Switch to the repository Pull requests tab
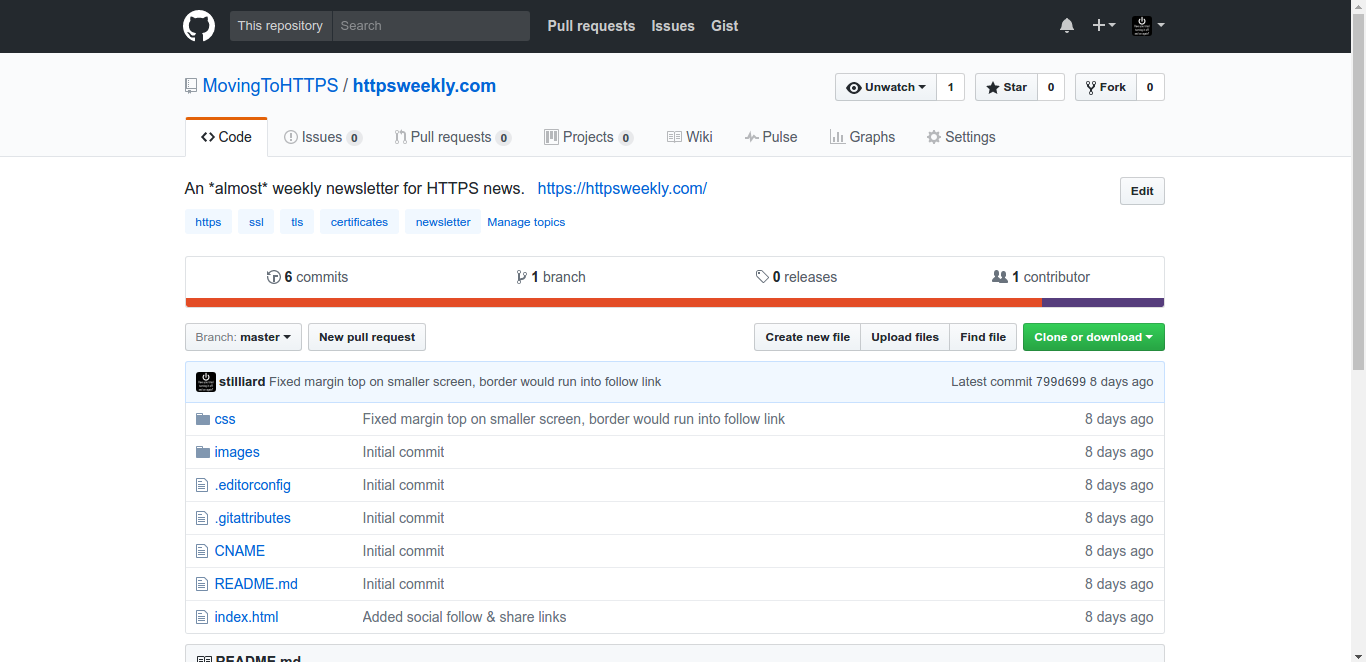The height and width of the screenshot is (662, 1366). point(452,137)
